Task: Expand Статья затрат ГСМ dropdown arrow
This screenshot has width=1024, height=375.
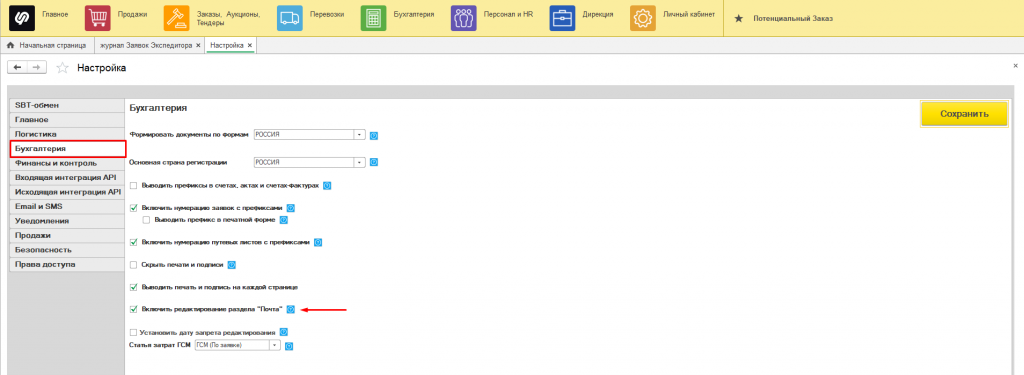Action: coord(275,345)
